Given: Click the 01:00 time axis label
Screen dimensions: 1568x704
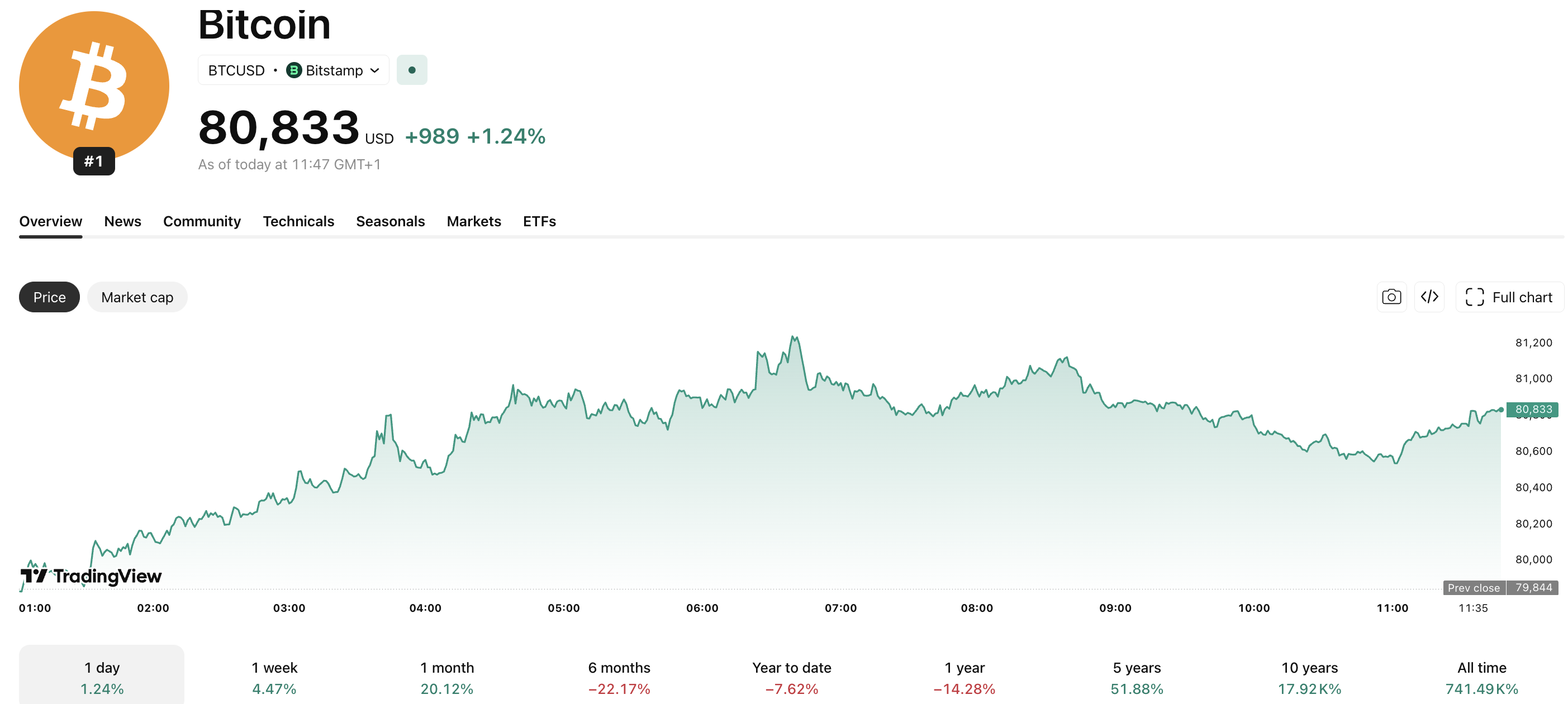Looking at the screenshot, I should (35, 608).
